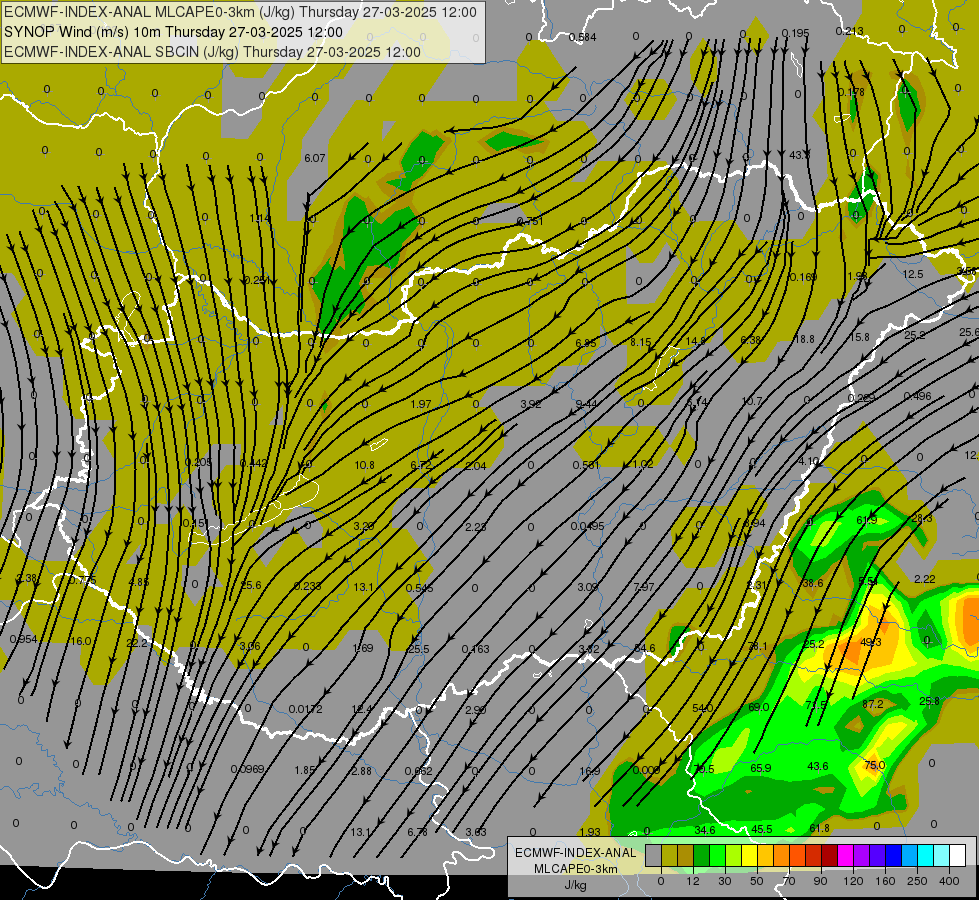The width and height of the screenshot is (979, 900).
Task: Select legend label MLCAPE0-3km
Action: (x=576, y=869)
